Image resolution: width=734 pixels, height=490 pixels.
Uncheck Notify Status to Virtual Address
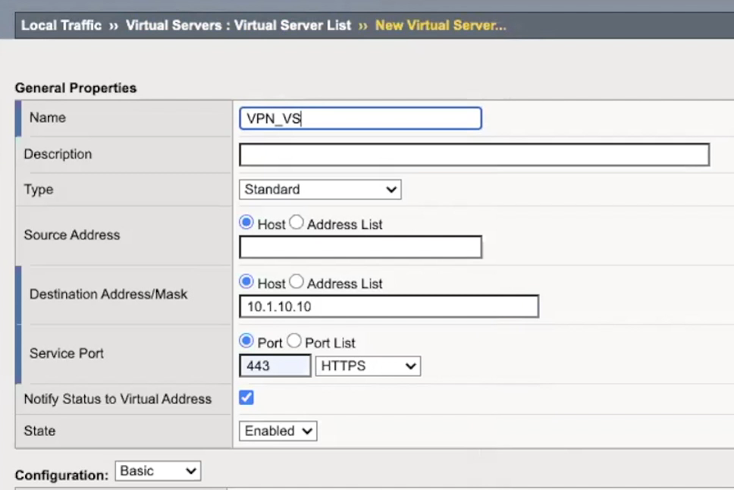[247, 398]
